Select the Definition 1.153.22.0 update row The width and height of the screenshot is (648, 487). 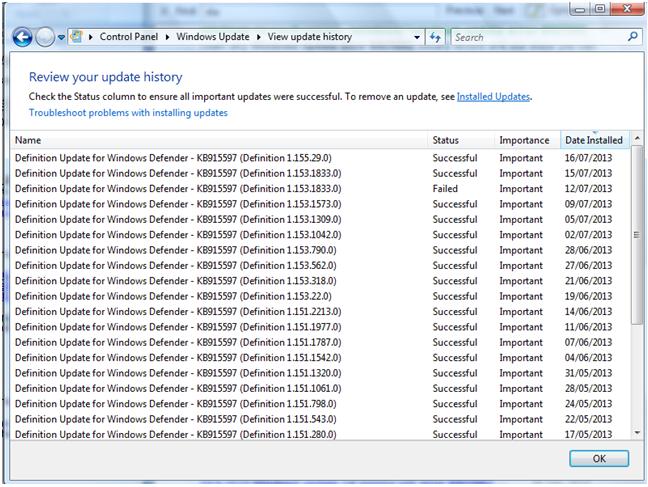coord(321,296)
